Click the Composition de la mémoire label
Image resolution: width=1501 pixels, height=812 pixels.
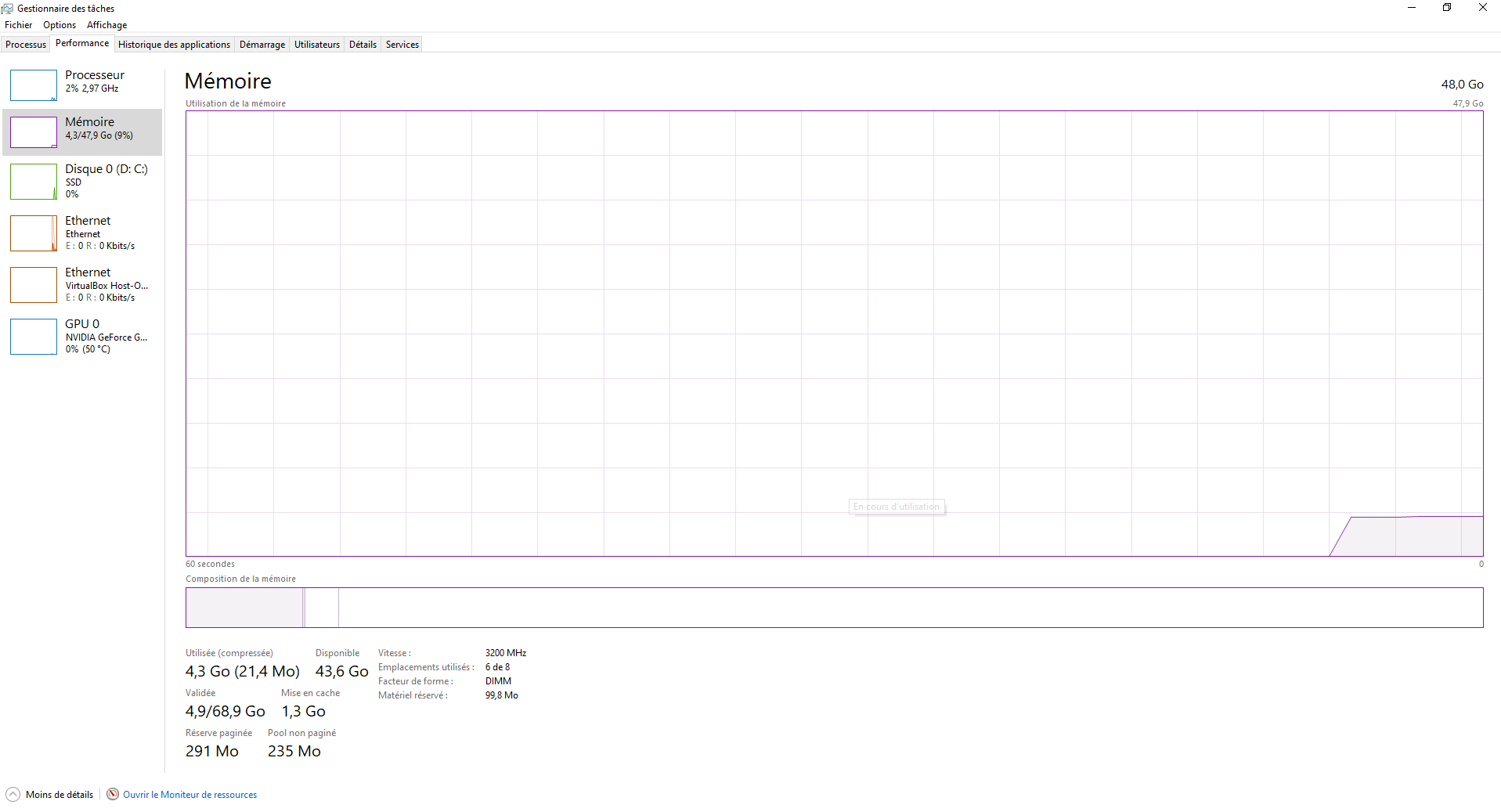click(240, 579)
